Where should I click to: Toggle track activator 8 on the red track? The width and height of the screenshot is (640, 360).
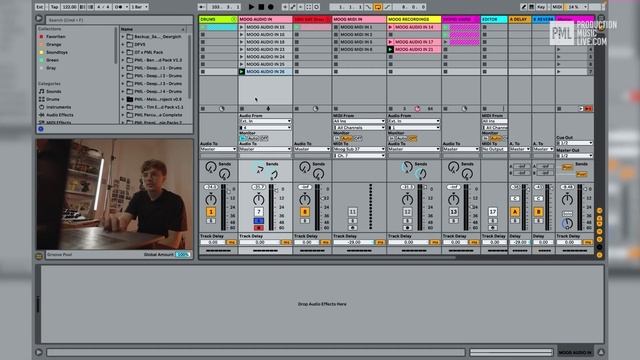click(x=305, y=212)
